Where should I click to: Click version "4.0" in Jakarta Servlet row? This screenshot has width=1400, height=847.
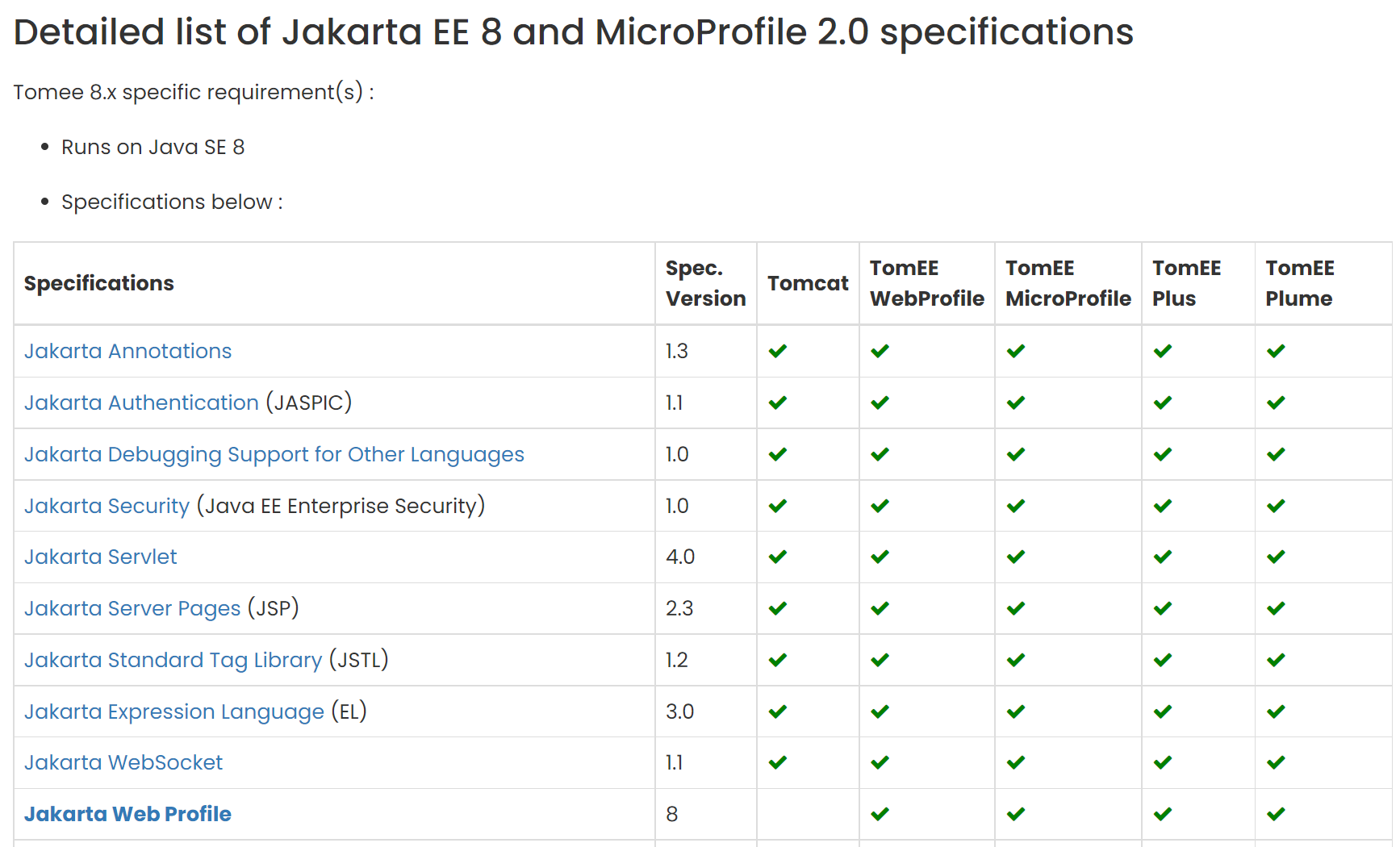tap(680, 557)
